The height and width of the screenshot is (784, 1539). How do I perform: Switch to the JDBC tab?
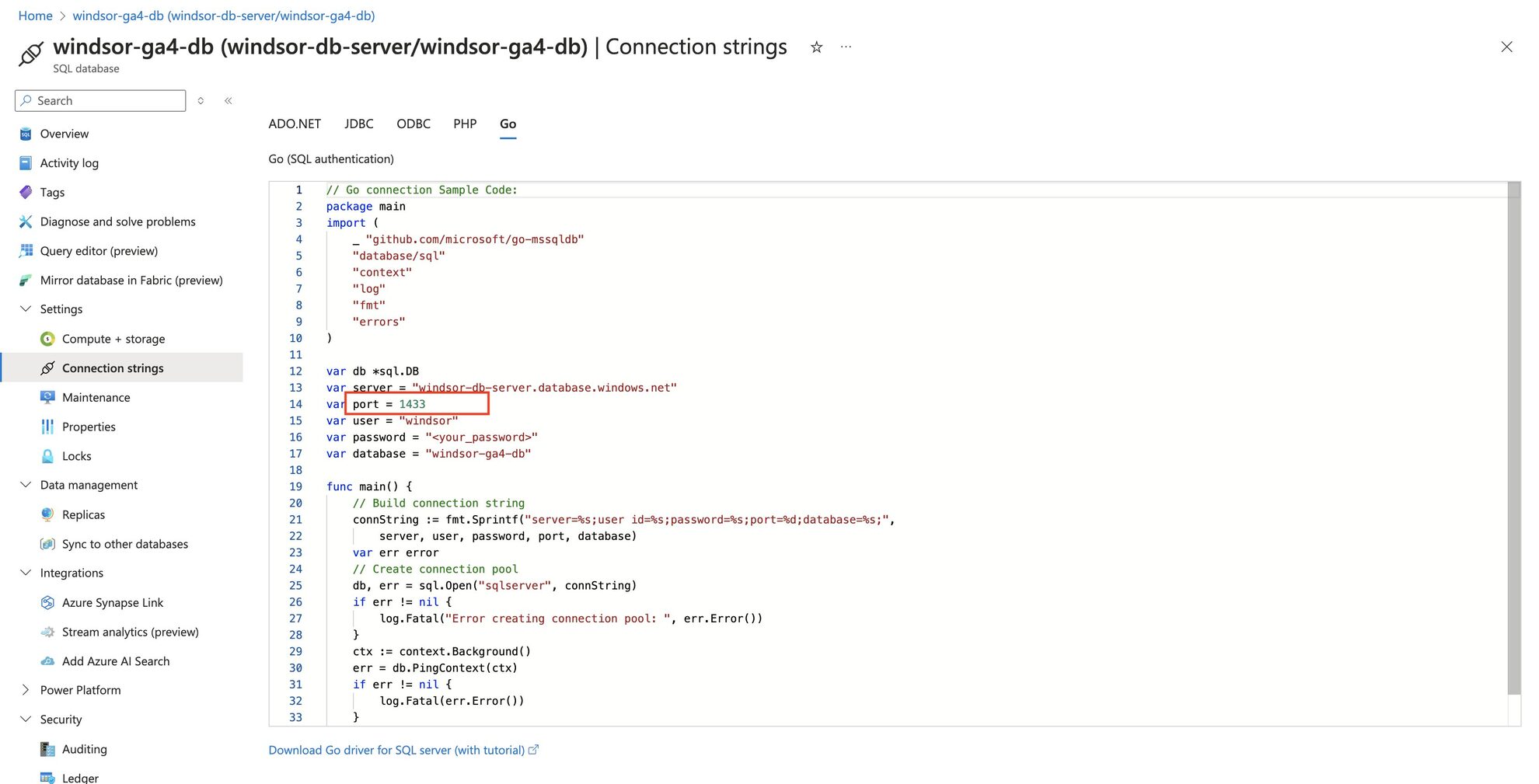click(359, 124)
